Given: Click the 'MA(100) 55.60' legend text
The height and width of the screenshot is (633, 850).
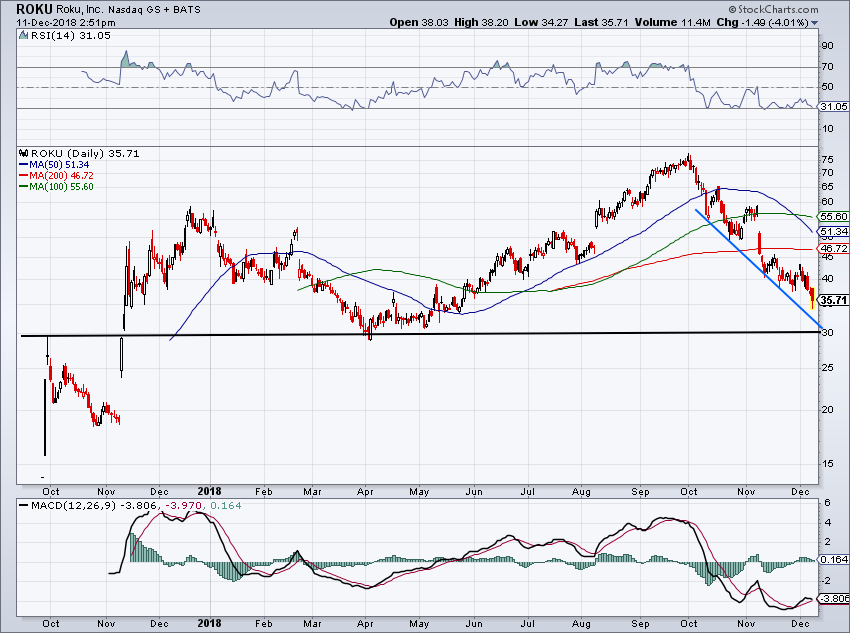Looking at the screenshot, I should [x=61, y=186].
